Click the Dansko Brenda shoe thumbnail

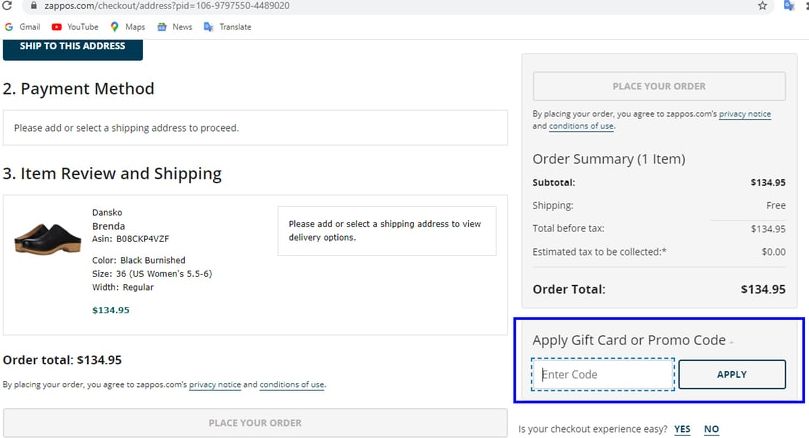coord(47,238)
